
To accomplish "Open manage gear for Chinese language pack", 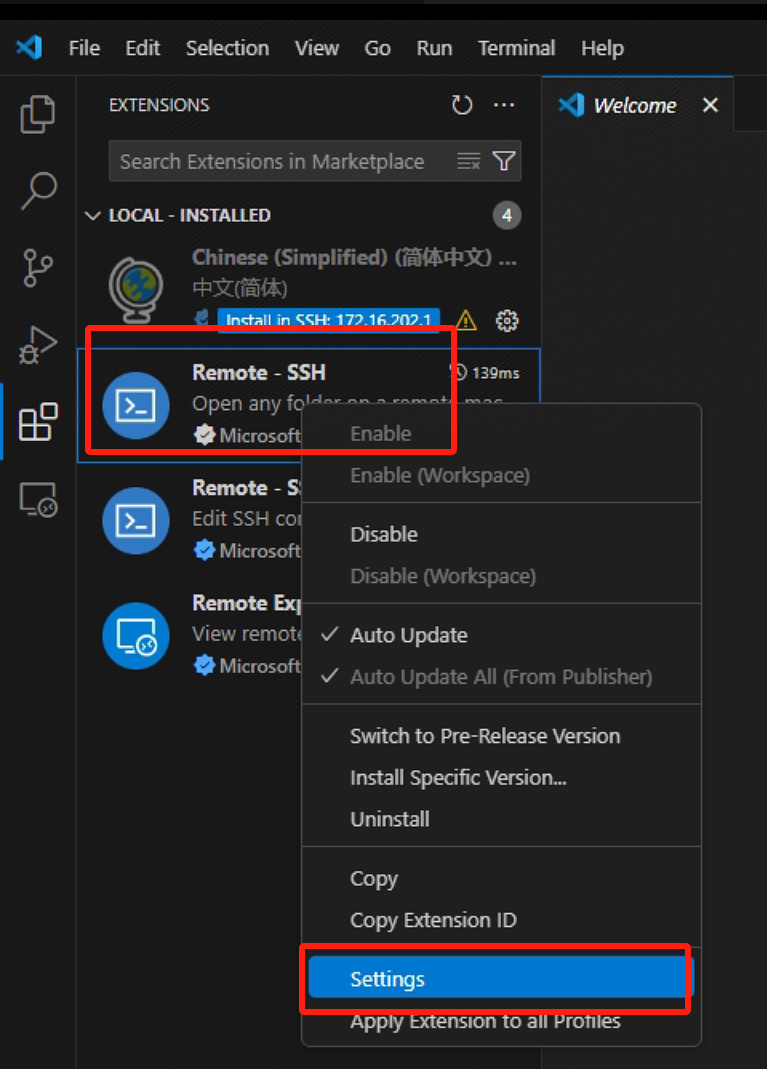I will click(x=507, y=320).
